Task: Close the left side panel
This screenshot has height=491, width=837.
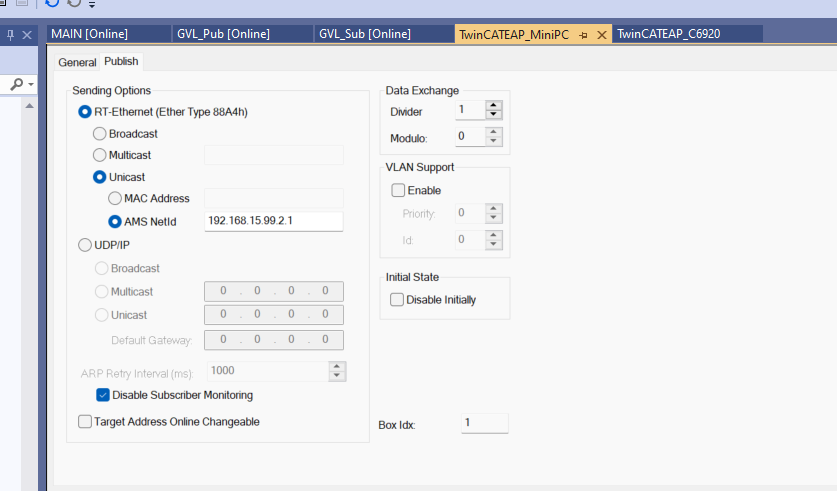Action: (27, 35)
